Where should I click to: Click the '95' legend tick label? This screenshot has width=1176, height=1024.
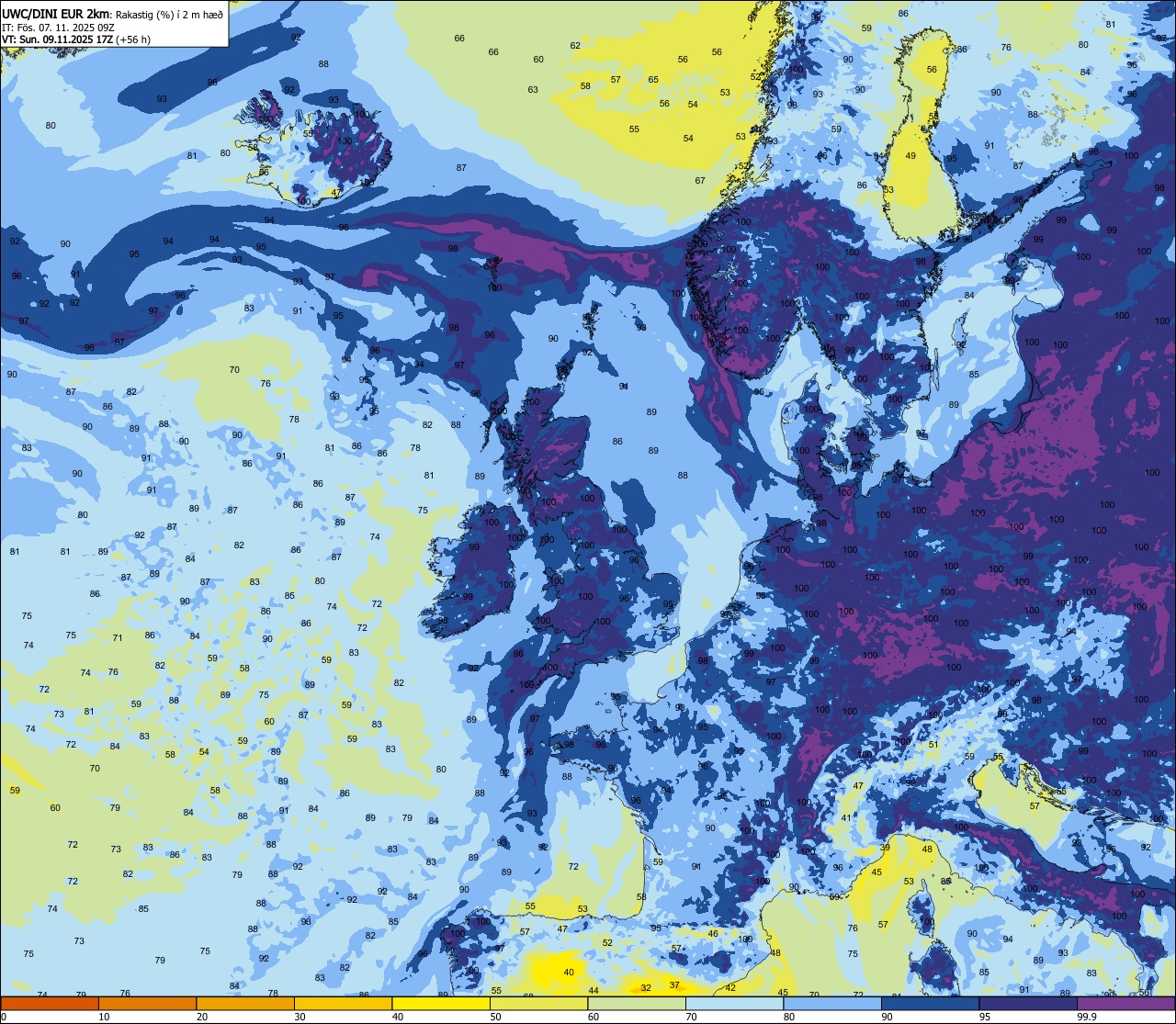pos(986,1017)
